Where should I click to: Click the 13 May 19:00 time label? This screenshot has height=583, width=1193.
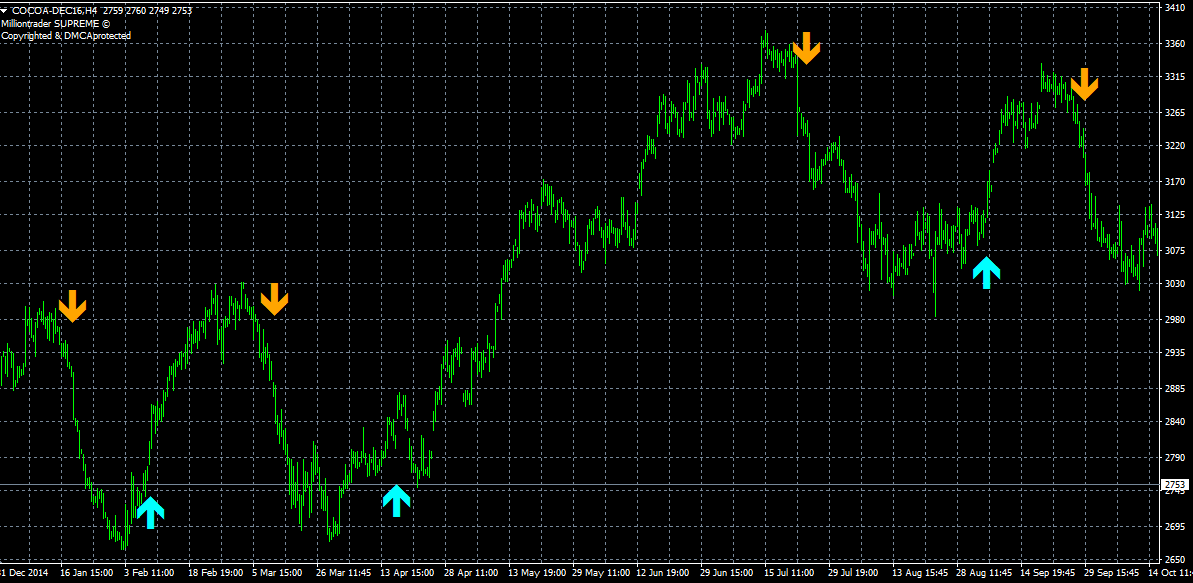pos(537,572)
